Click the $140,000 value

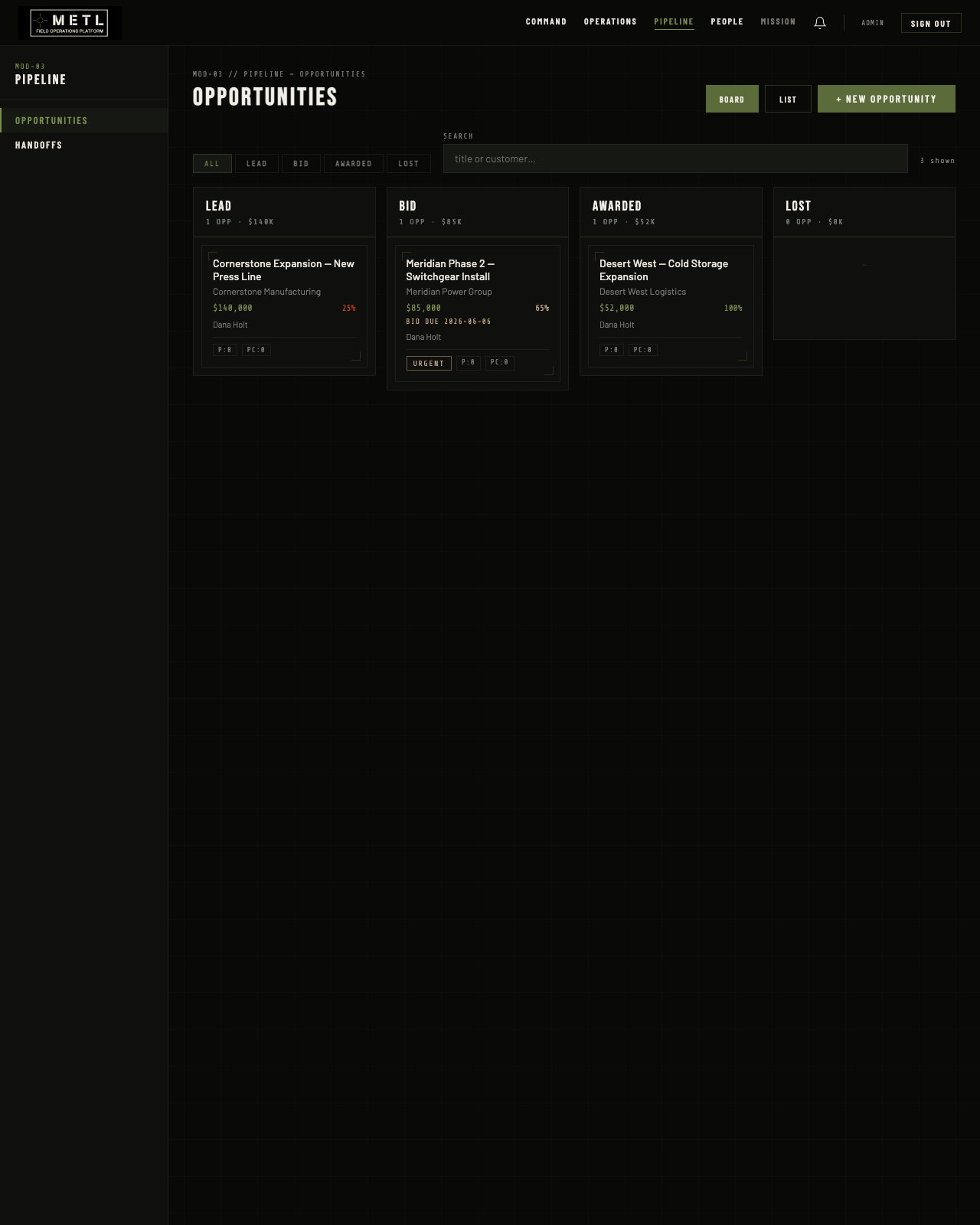tap(233, 308)
